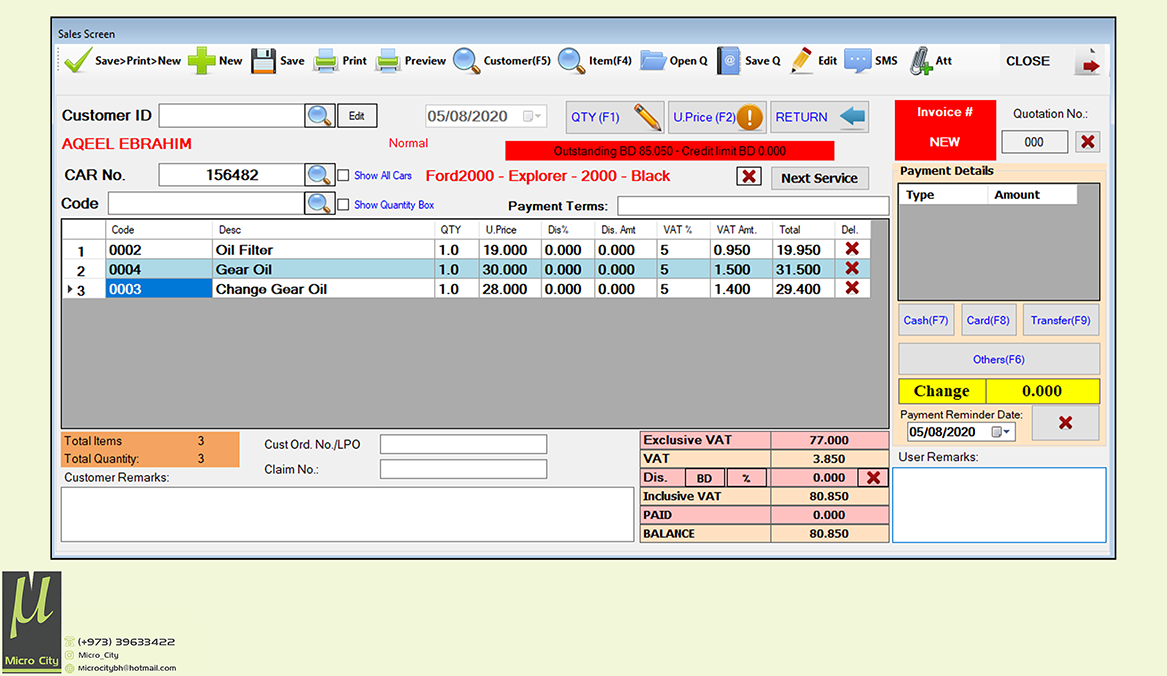Click the green plus New icon

[x=201, y=60]
